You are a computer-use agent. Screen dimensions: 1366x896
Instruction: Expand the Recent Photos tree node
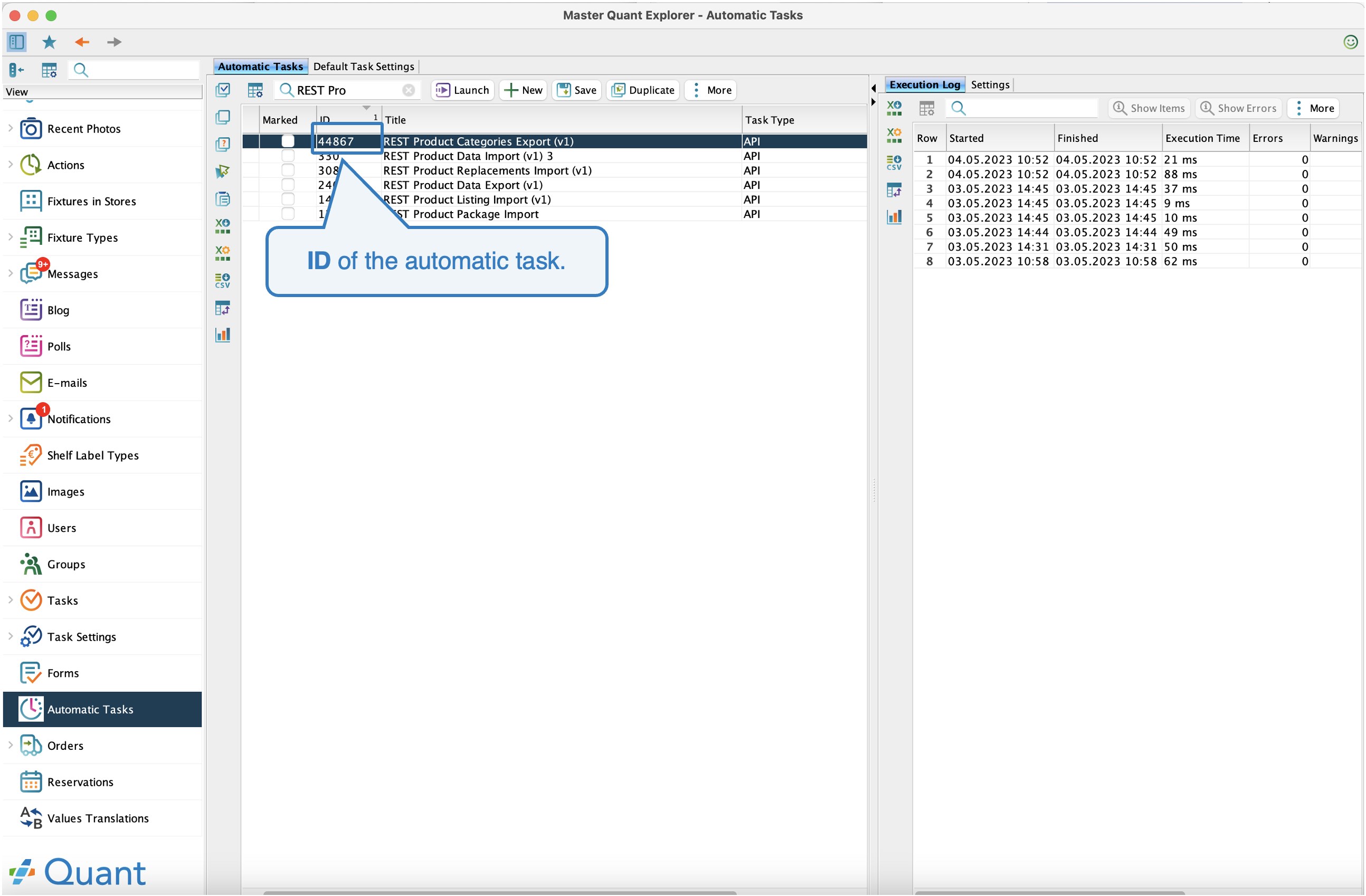point(11,129)
